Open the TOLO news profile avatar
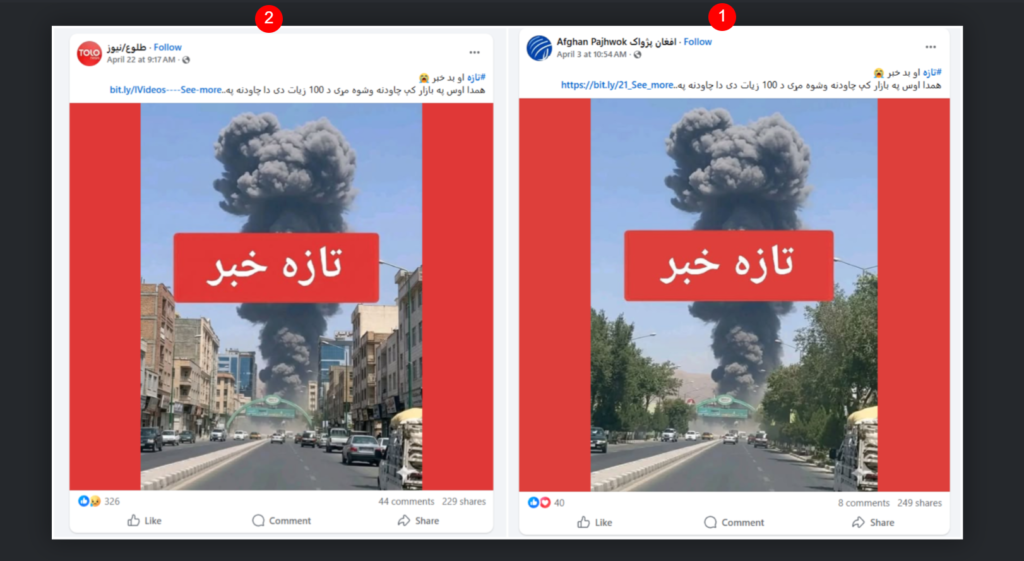The width and height of the screenshot is (1024, 561). [x=89, y=53]
